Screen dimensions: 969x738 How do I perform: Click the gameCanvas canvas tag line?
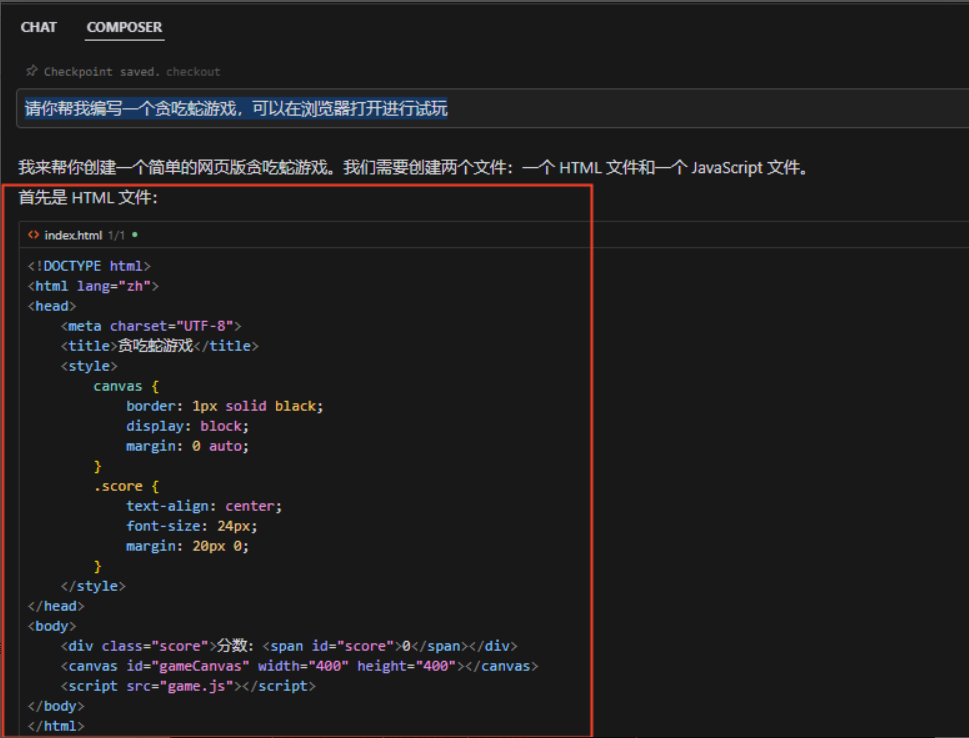click(x=299, y=666)
